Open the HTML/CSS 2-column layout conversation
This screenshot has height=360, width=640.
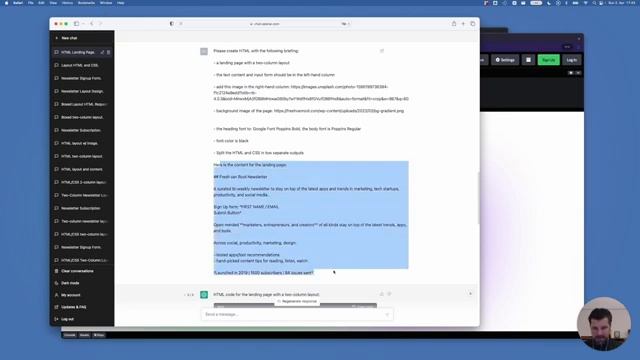[x=82, y=182]
